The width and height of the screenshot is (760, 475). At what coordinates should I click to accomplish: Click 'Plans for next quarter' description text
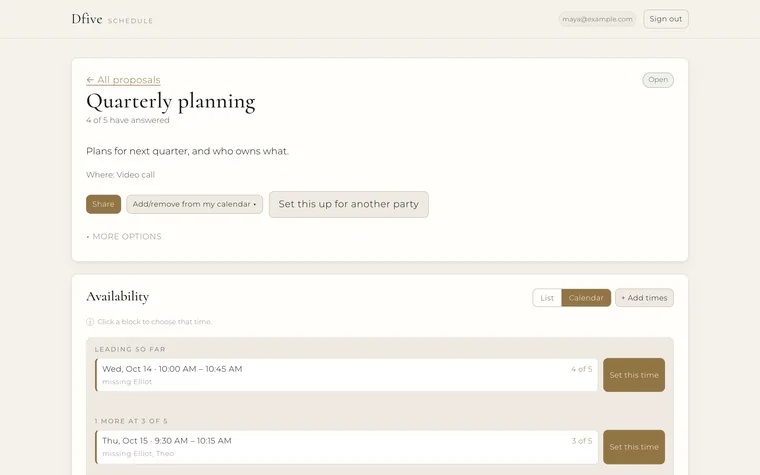[x=187, y=151]
